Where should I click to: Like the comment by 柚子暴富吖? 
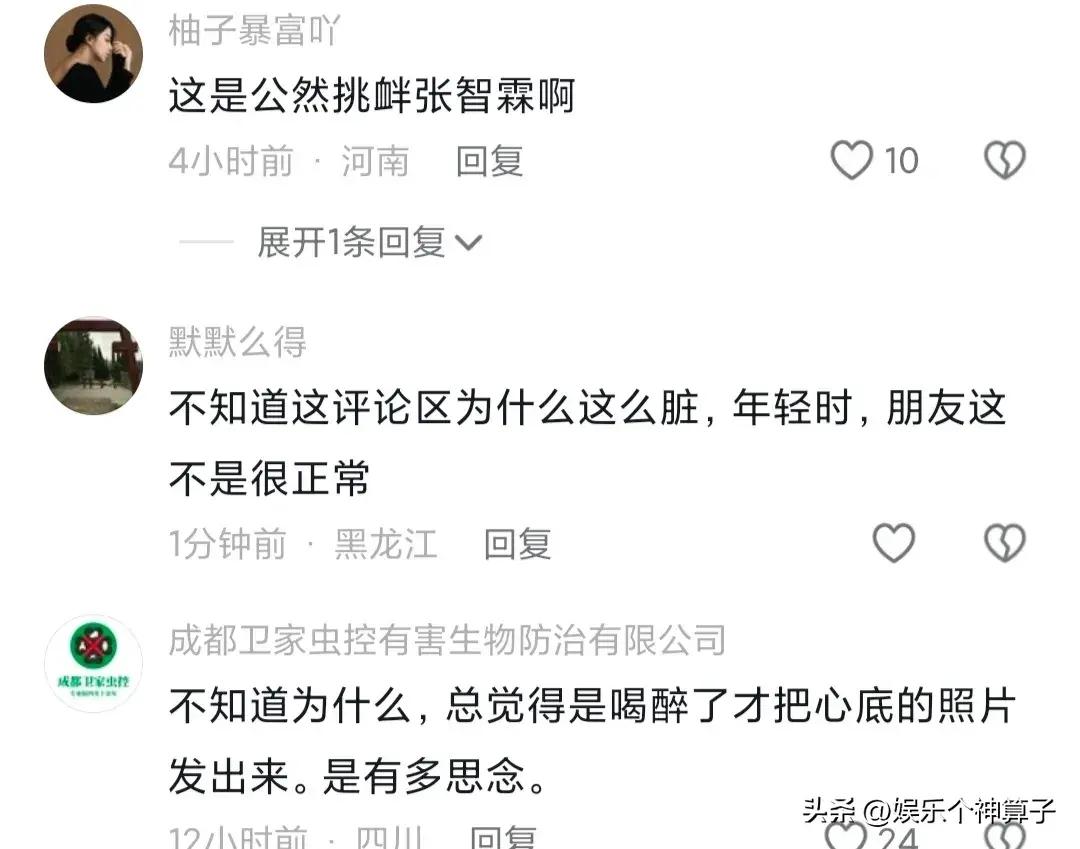coord(852,160)
